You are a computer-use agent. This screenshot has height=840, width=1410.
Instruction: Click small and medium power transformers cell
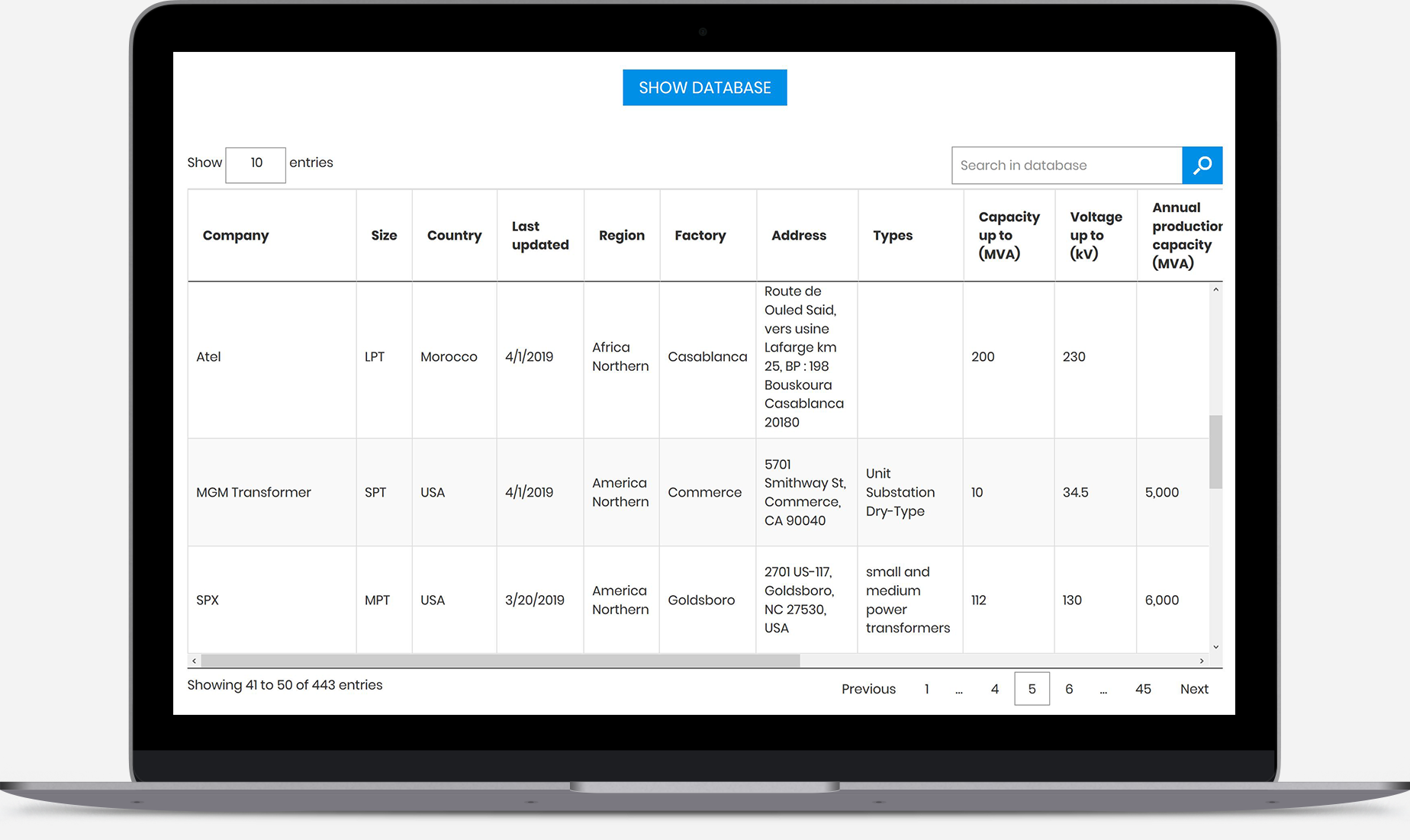[x=910, y=600]
